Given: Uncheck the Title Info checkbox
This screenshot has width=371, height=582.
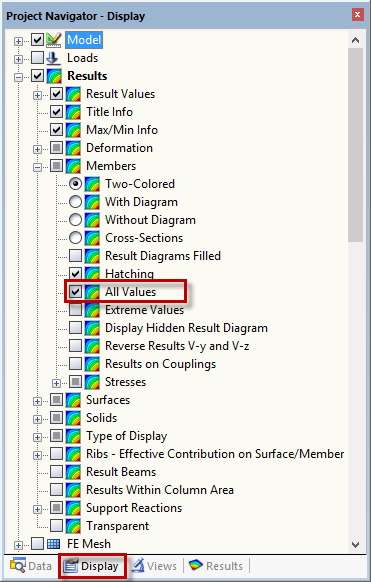Looking at the screenshot, I should click(56, 112).
